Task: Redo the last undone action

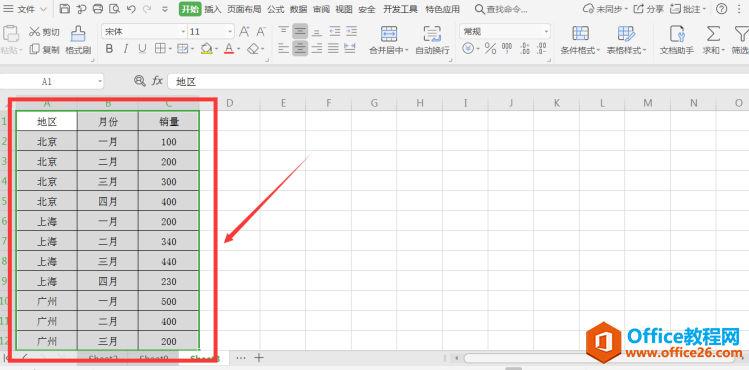Action: [147, 9]
